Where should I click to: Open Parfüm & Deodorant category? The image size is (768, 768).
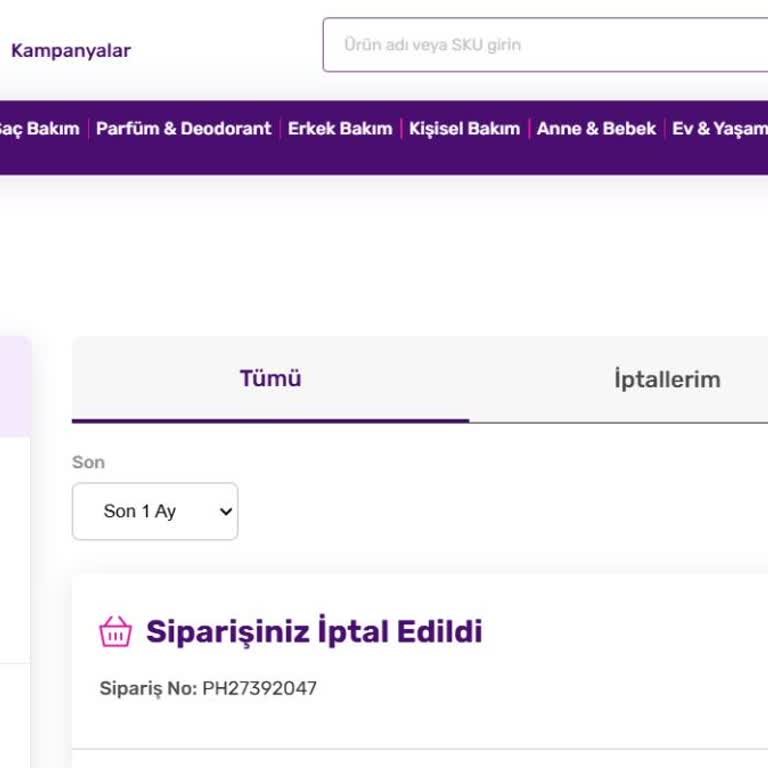click(x=183, y=128)
